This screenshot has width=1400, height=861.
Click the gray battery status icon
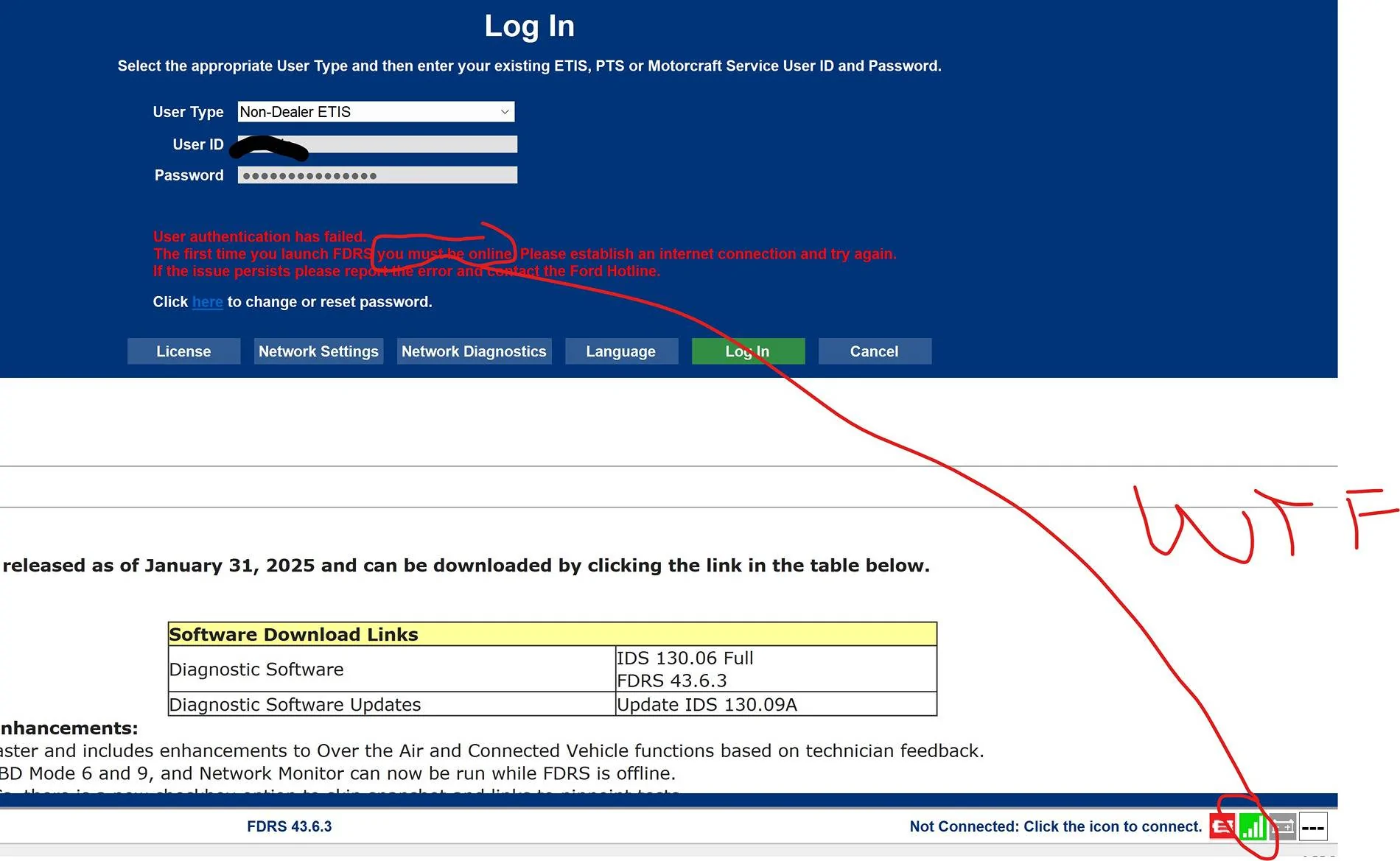click(x=1283, y=826)
